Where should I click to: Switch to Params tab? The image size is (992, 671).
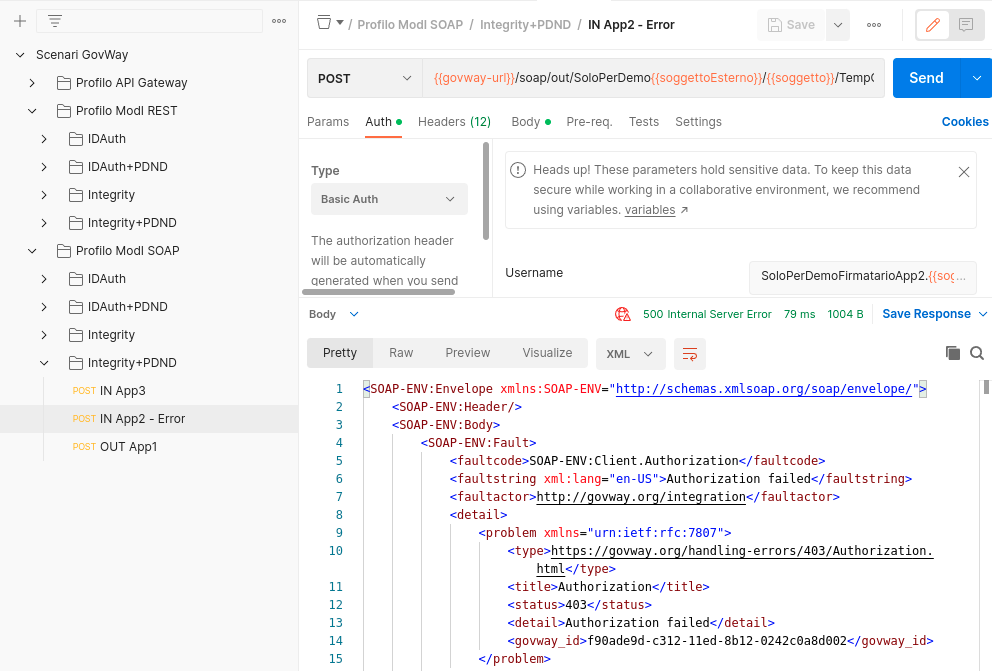pyautogui.click(x=328, y=121)
